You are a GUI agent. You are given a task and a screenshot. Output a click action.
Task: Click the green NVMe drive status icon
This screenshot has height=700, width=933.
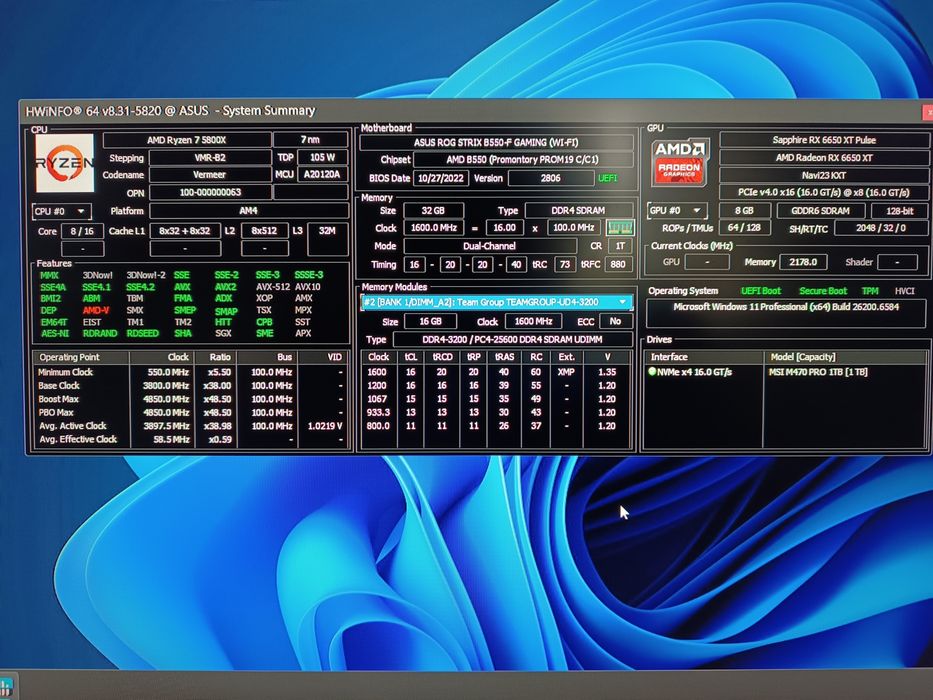pos(652,372)
